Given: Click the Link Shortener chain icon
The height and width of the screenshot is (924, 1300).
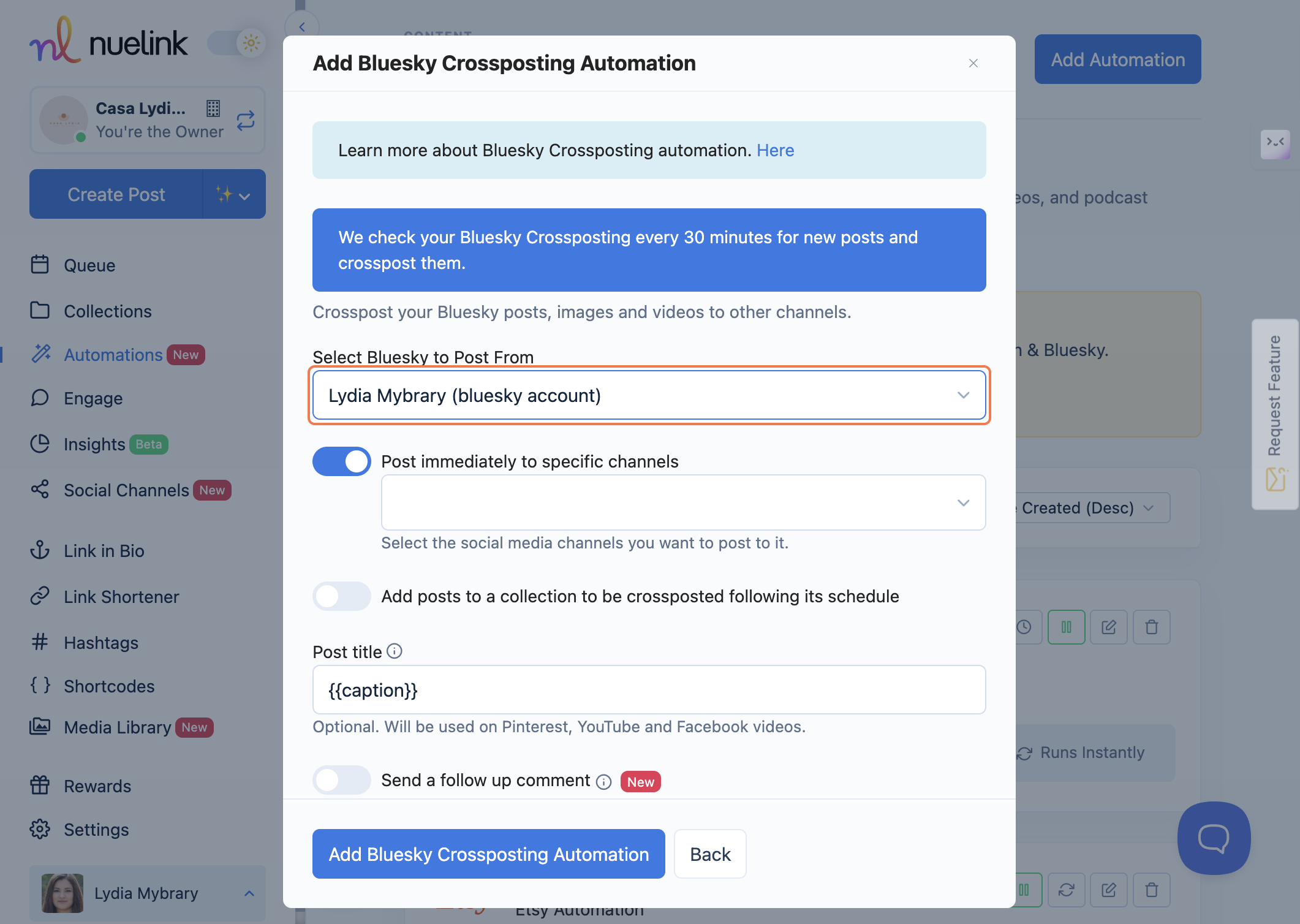Looking at the screenshot, I should click(40, 596).
